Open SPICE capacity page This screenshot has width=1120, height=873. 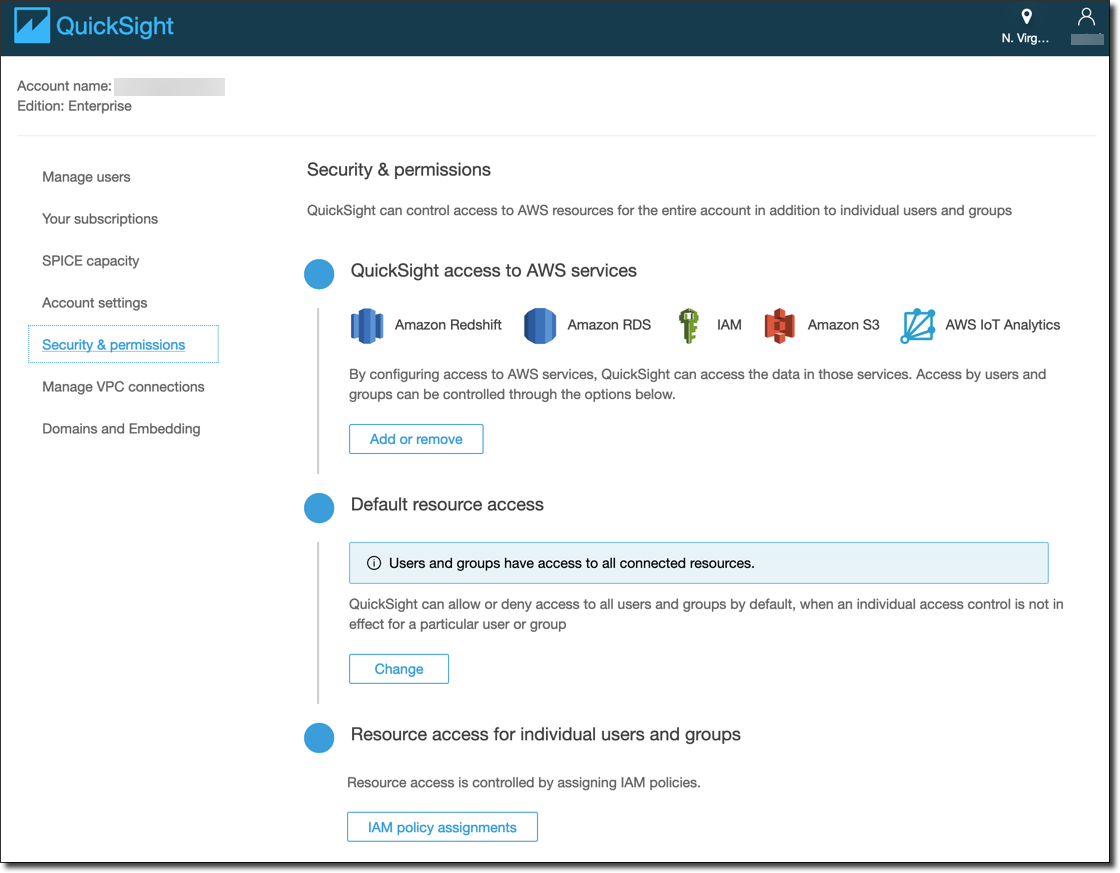click(x=91, y=261)
